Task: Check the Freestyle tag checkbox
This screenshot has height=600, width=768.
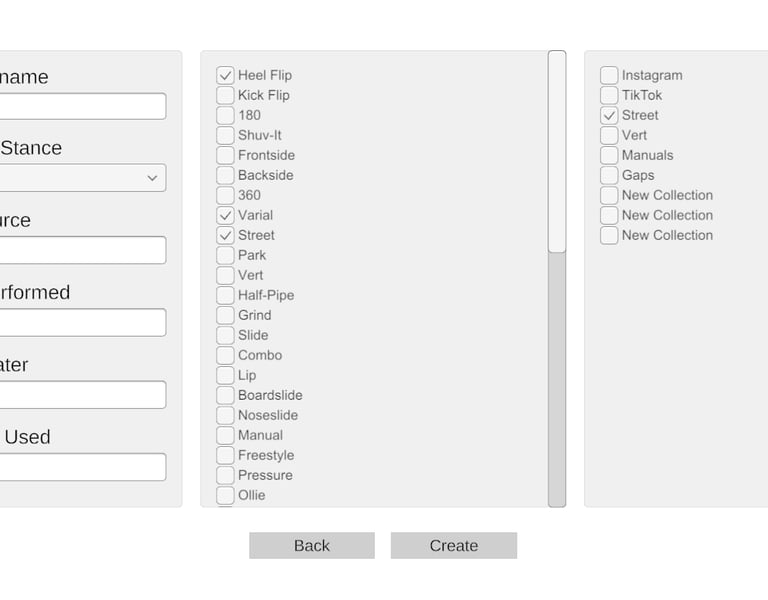Action: tap(226, 455)
